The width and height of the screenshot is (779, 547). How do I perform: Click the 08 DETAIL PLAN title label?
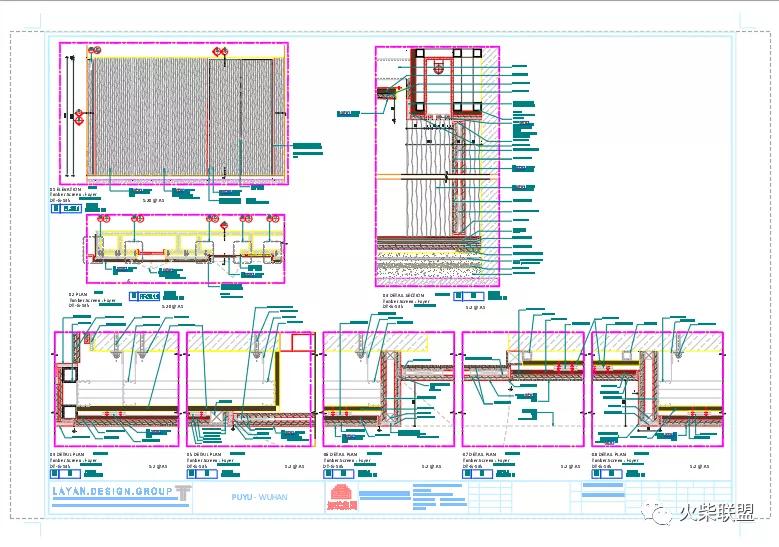609,455
